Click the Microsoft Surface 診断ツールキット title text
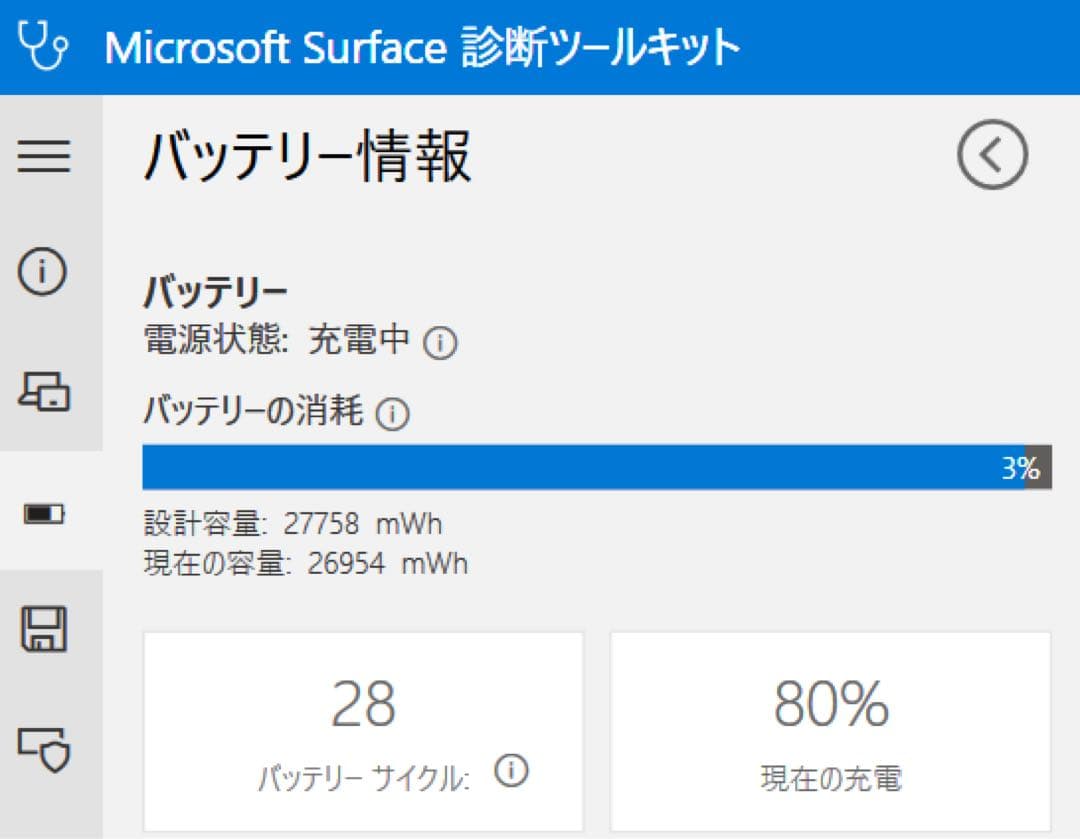The height and width of the screenshot is (839, 1080). coord(425,44)
